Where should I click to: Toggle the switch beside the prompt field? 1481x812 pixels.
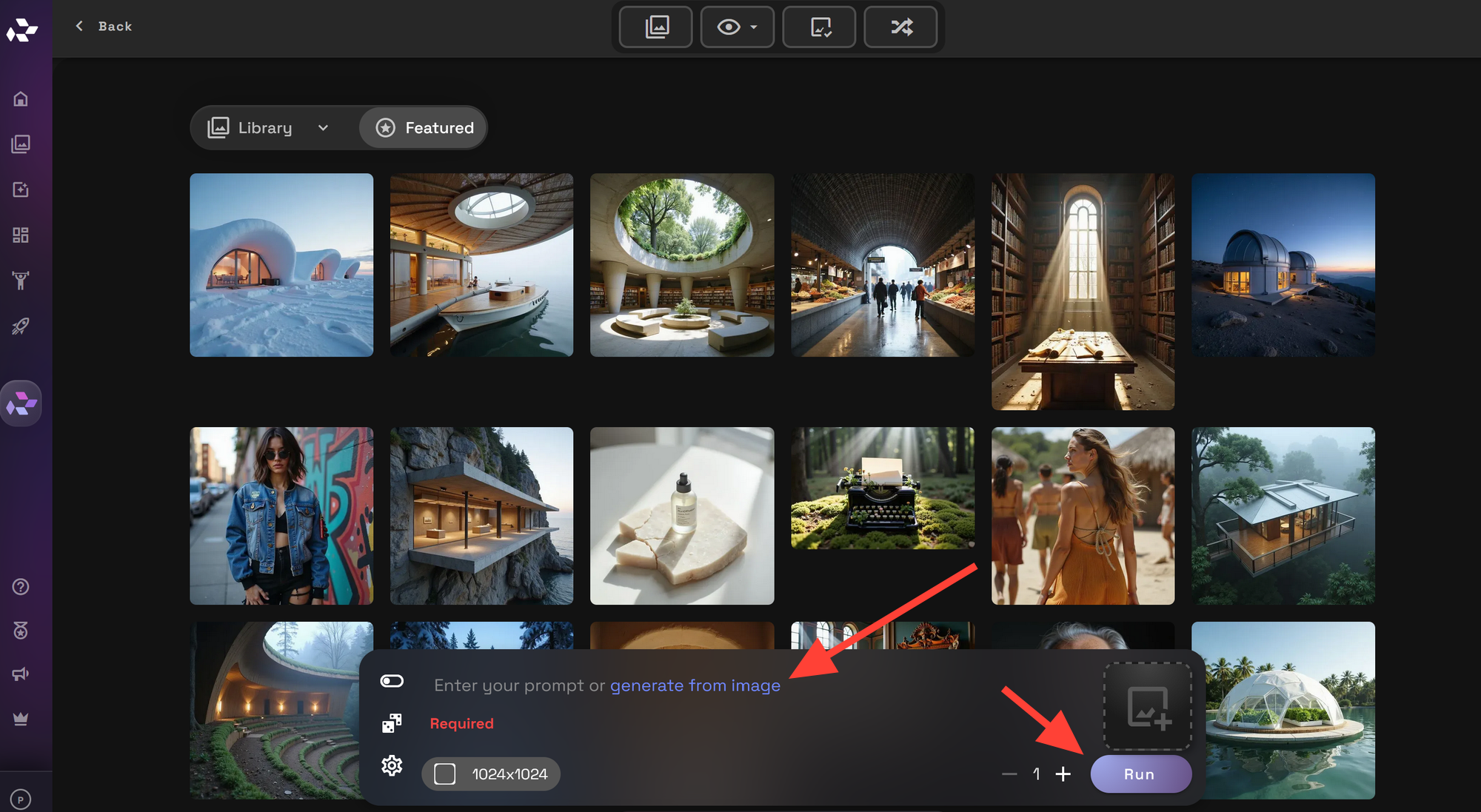392,681
